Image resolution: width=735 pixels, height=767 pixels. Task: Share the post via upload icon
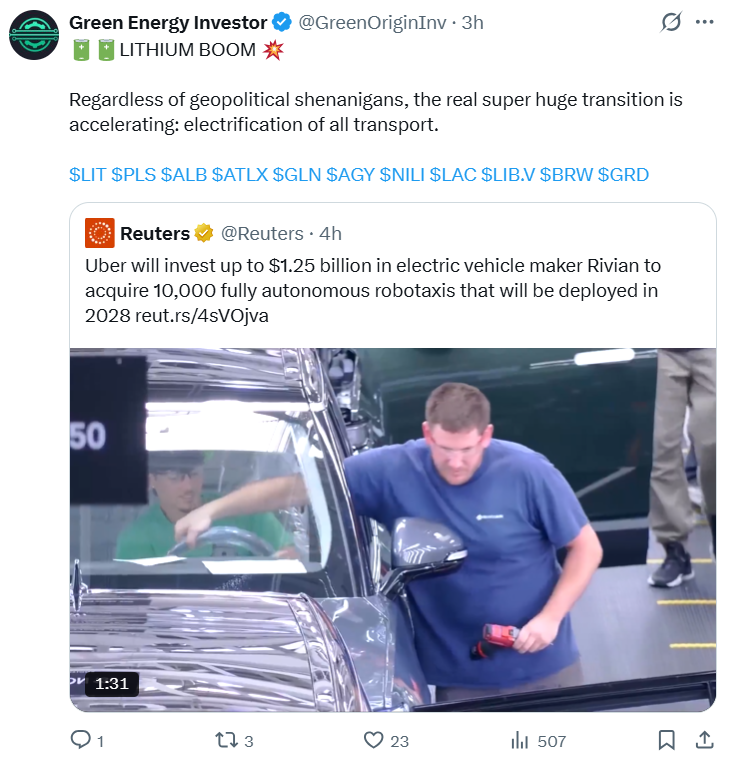click(703, 740)
